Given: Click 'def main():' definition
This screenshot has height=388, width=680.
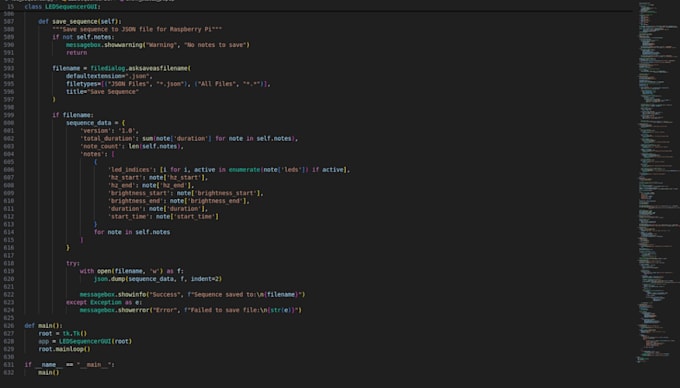Looking at the screenshot, I should (43, 326).
